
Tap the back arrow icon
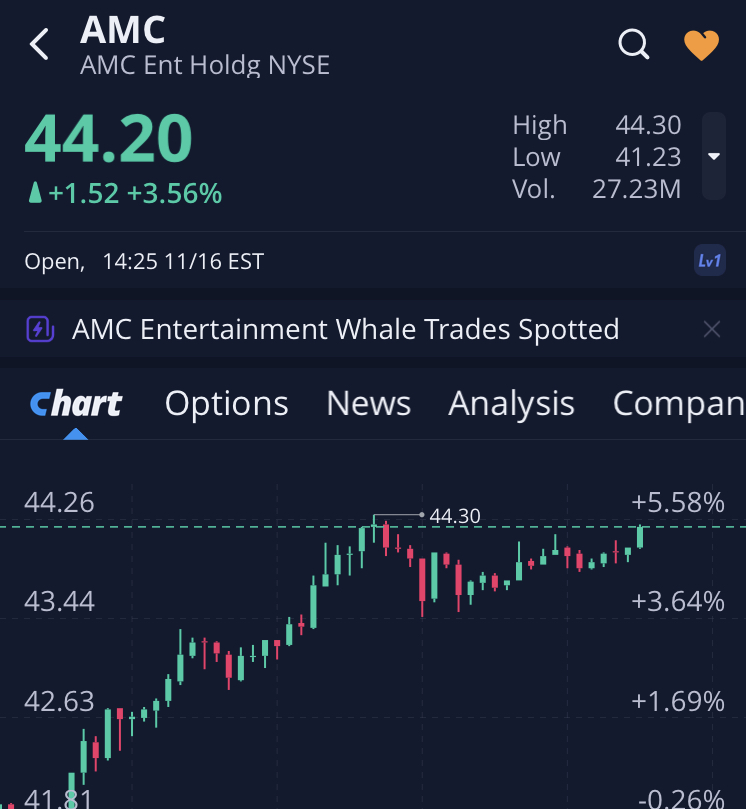pyautogui.click(x=40, y=45)
